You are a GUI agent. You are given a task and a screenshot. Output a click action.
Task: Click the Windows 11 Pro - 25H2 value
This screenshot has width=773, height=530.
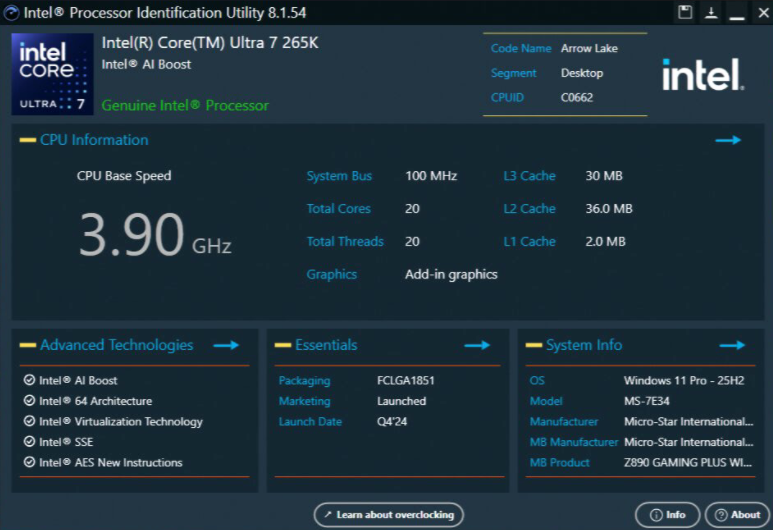684,381
